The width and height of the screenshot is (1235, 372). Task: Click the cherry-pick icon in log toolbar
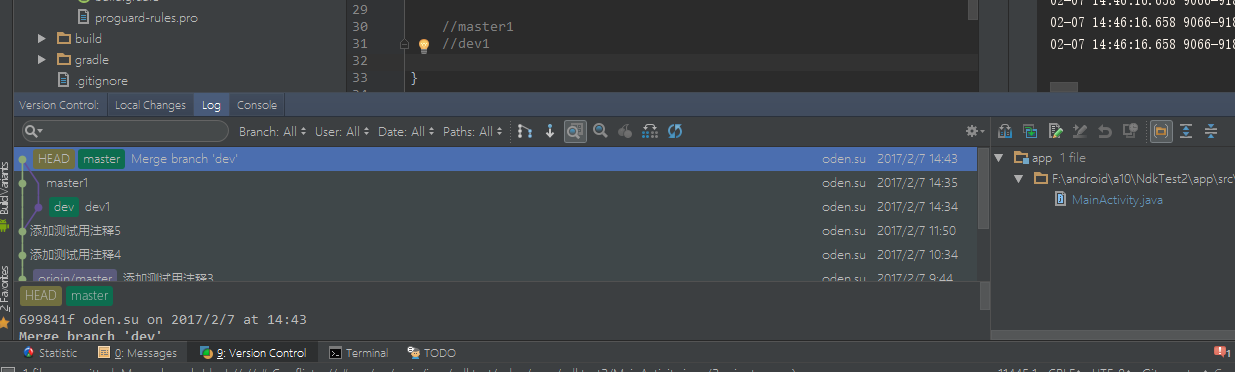625,131
